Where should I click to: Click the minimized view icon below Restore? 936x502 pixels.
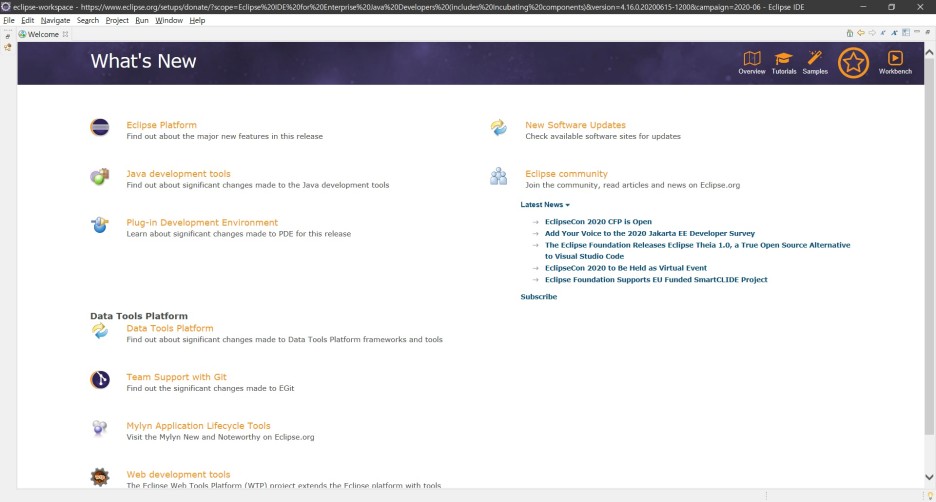8,47
